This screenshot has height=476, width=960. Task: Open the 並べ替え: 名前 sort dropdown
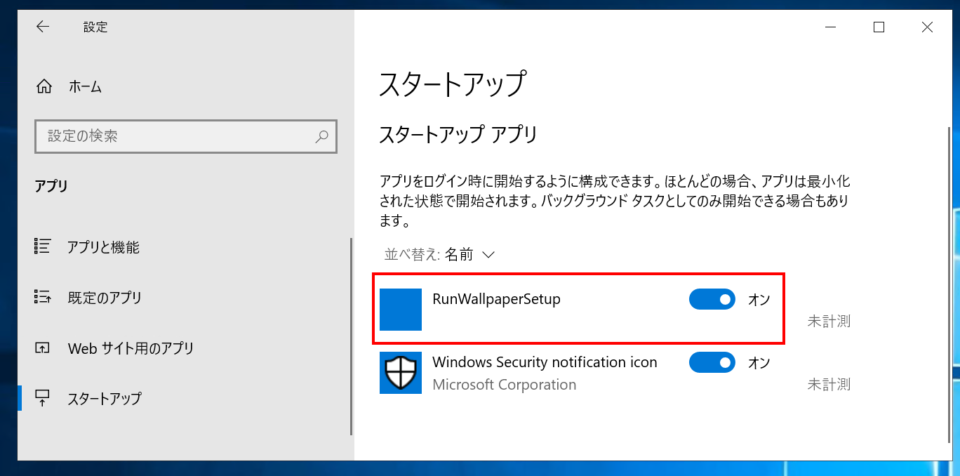(440, 255)
